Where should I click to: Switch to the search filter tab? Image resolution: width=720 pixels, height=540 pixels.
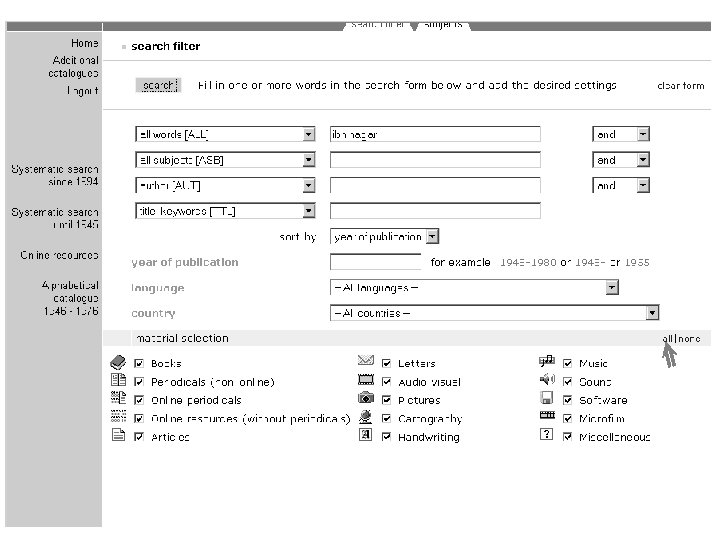[378, 25]
